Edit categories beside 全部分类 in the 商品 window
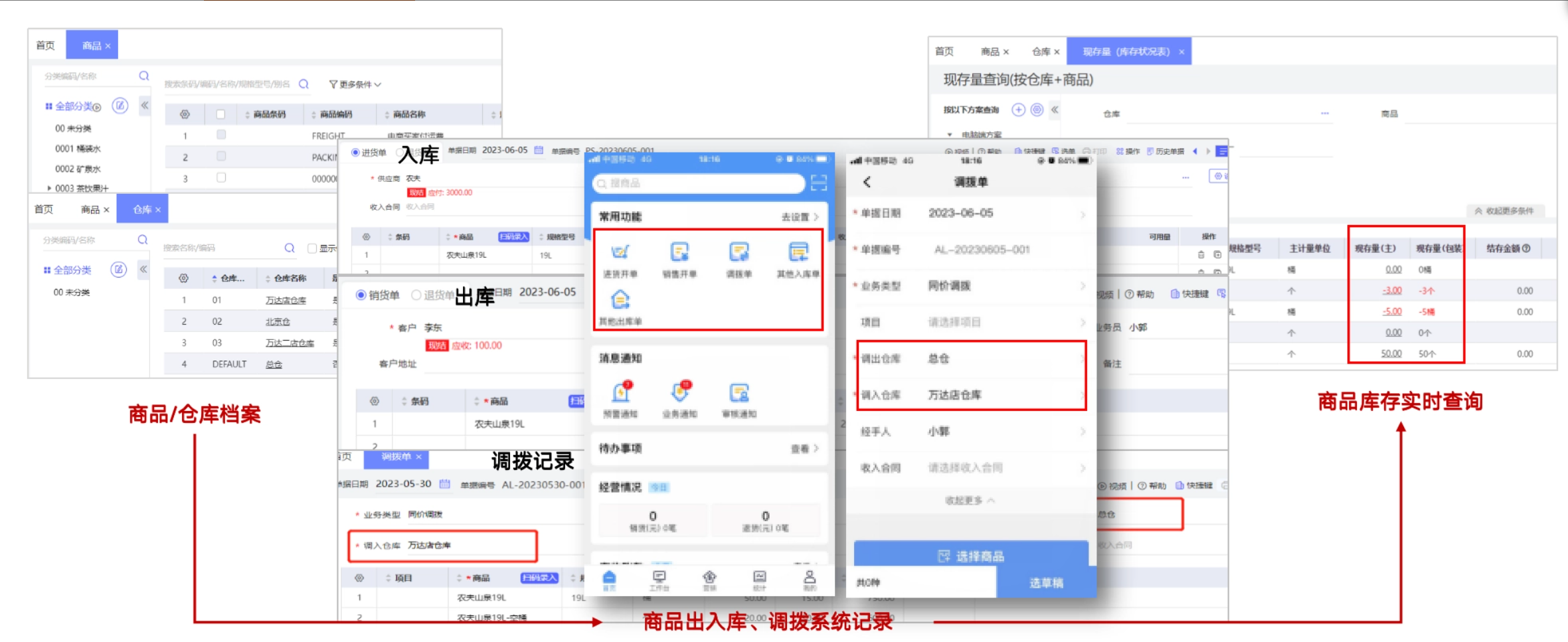 120,106
